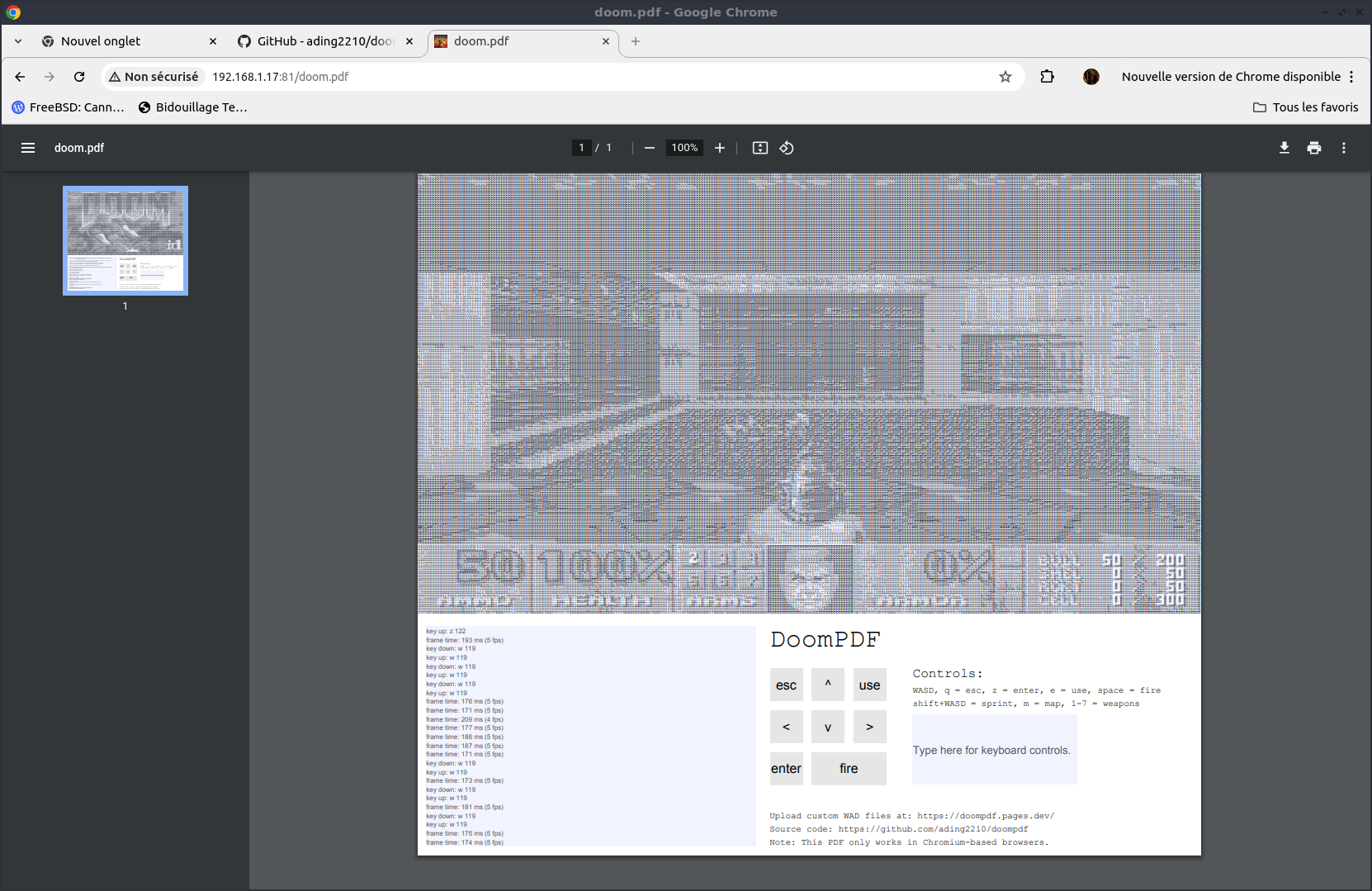This screenshot has width=1372, height=891.
Task: Go back to previous page in browser
Action: (20, 77)
